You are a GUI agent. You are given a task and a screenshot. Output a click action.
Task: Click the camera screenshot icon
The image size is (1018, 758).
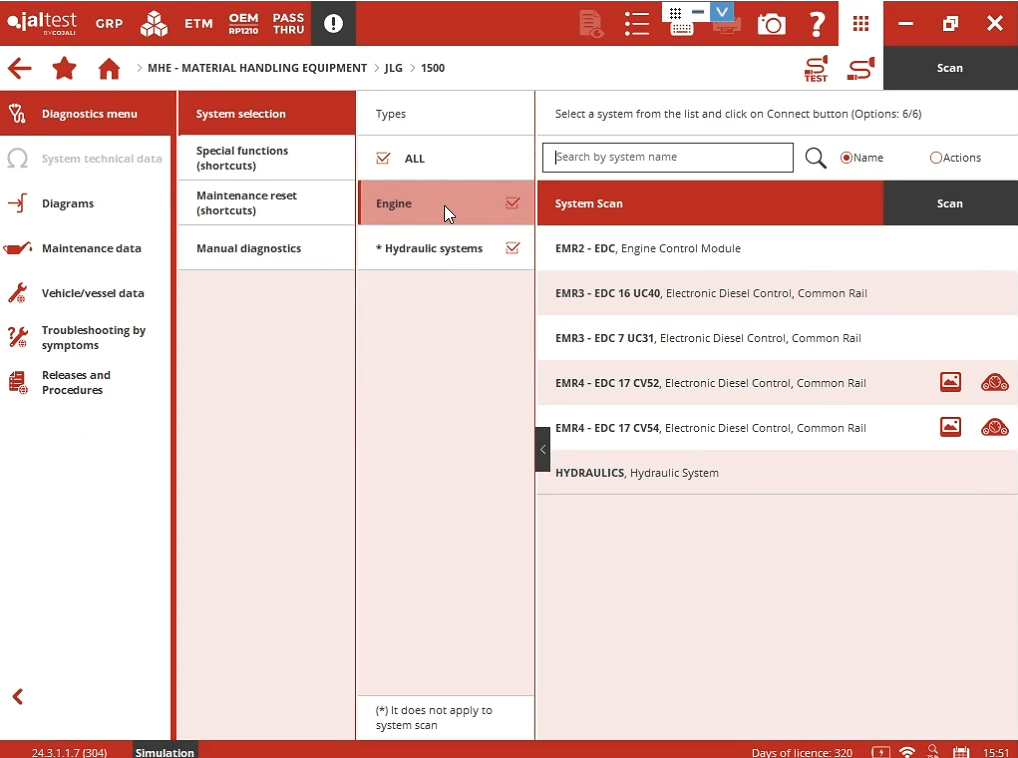click(x=771, y=23)
